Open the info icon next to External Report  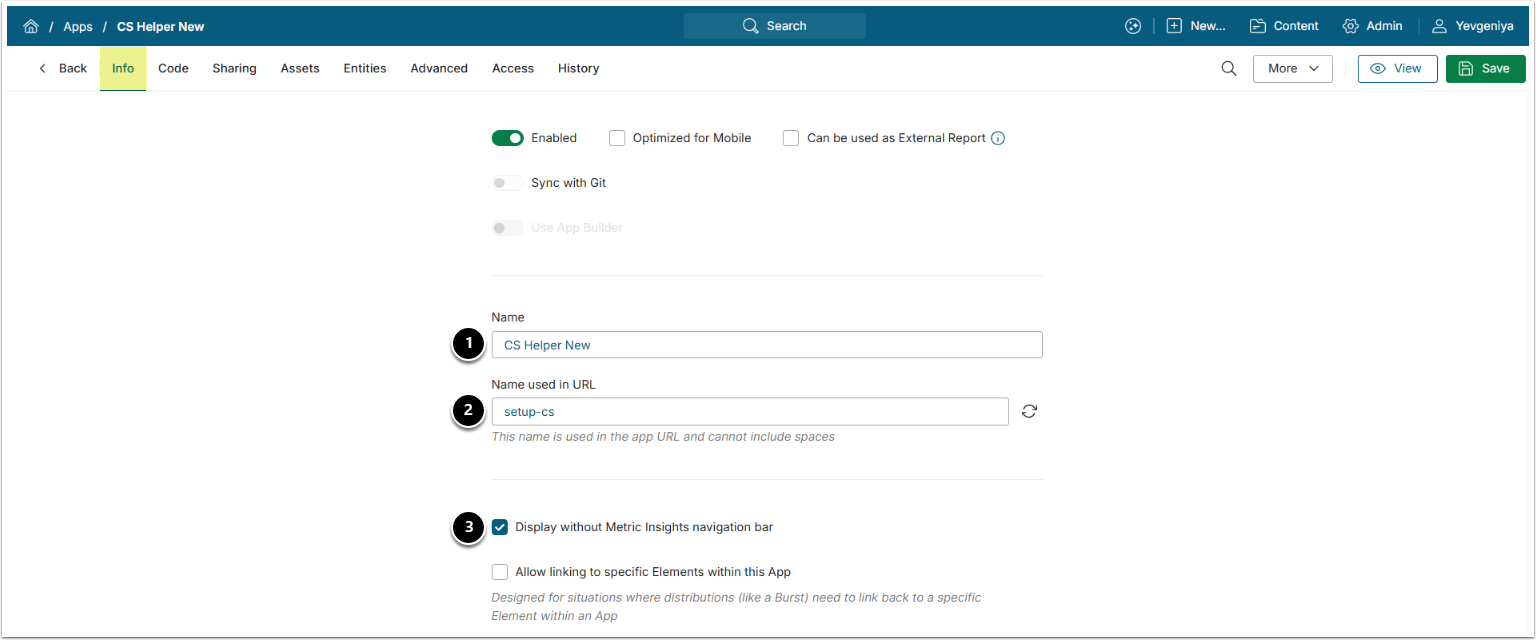tap(998, 138)
